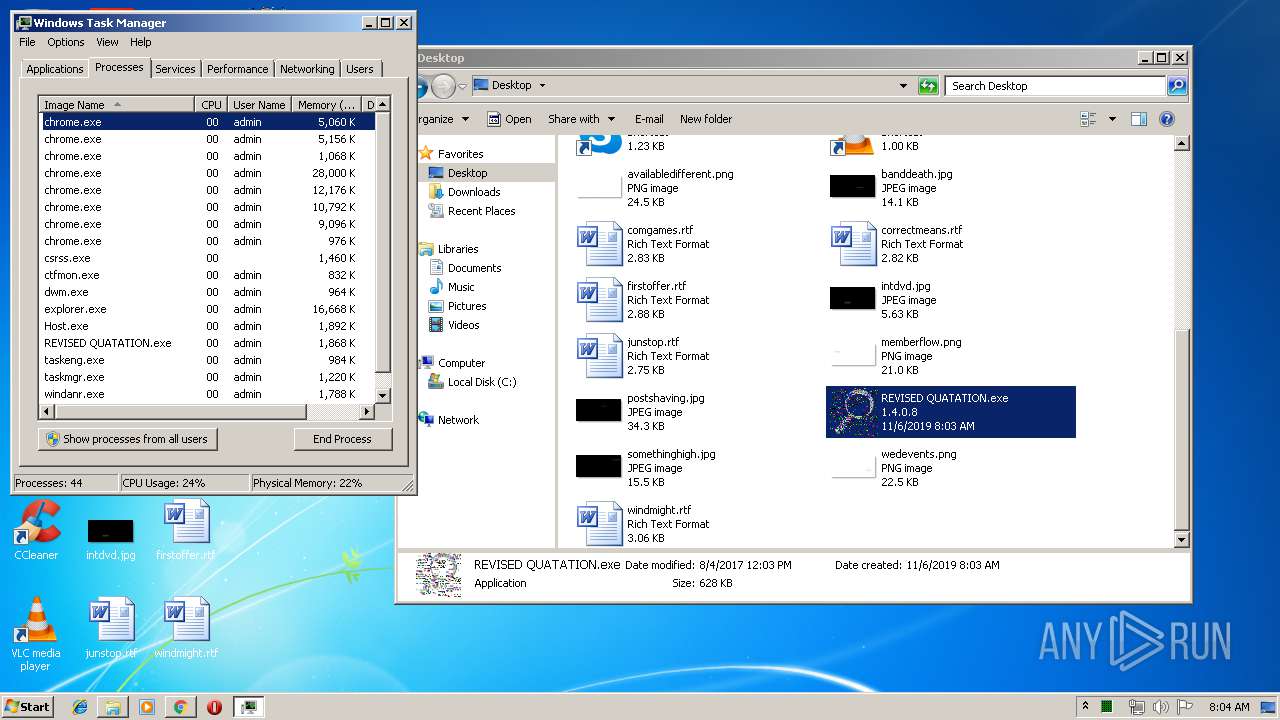Image resolution: width=1280 pixels, height=720 pixels.
Task: Select REVISED QUATATION.exe in Explorer file list
Action: point(950,412)
